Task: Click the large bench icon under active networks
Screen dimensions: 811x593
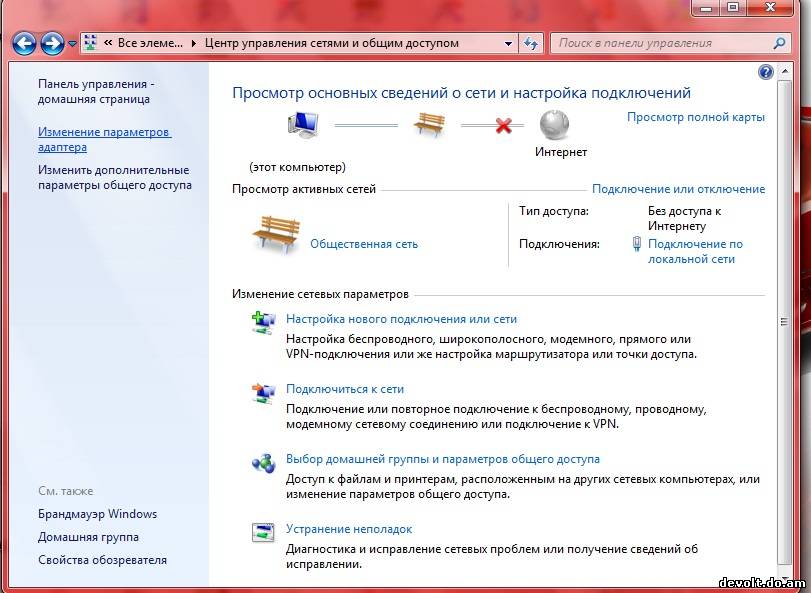Action: (276, 235)
